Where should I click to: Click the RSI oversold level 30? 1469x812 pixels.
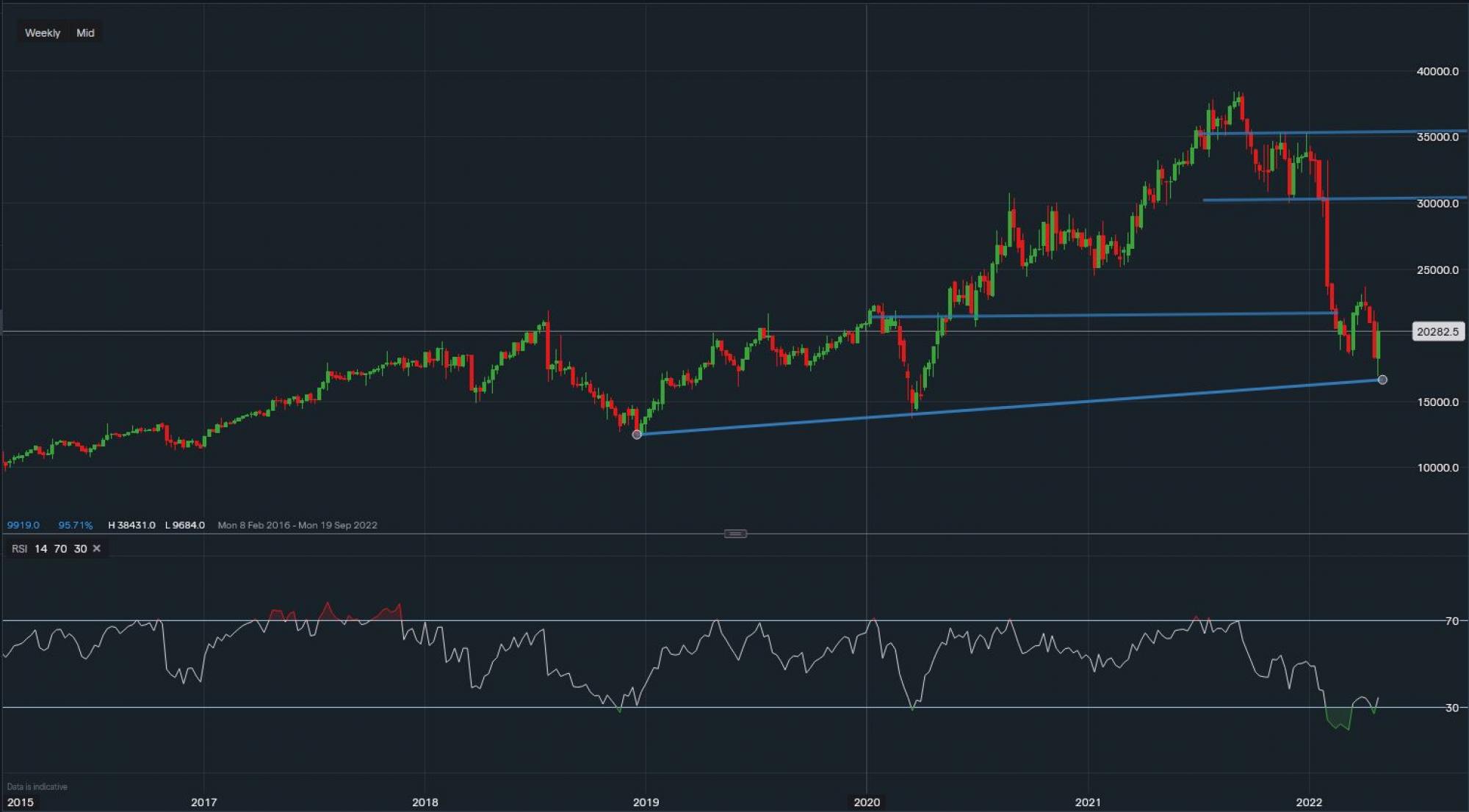(81, 548)
